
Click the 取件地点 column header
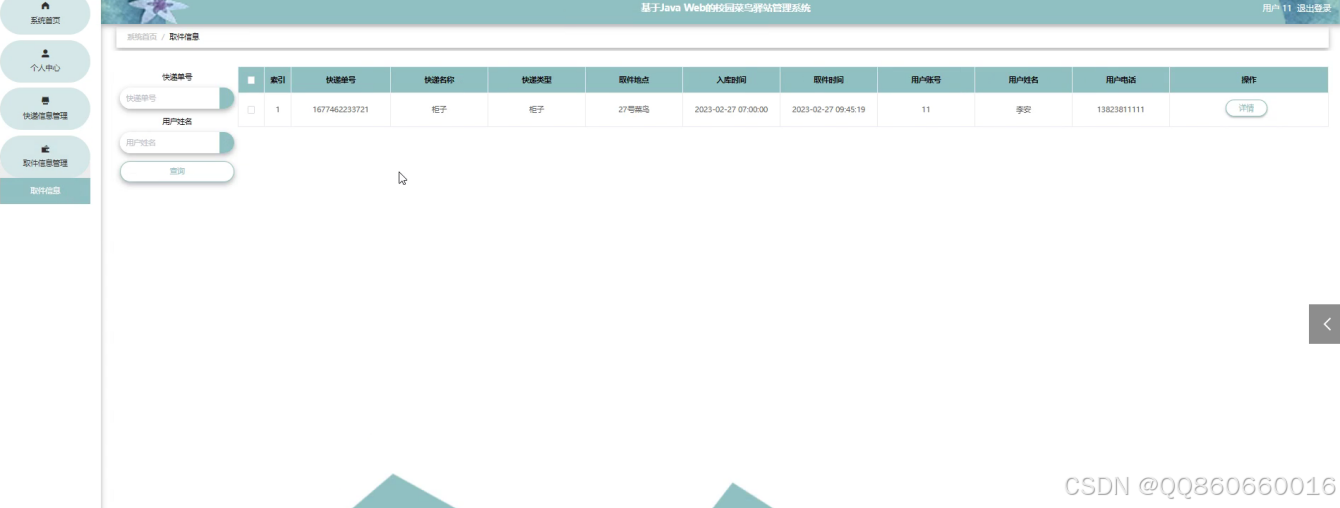coord(634,80)
